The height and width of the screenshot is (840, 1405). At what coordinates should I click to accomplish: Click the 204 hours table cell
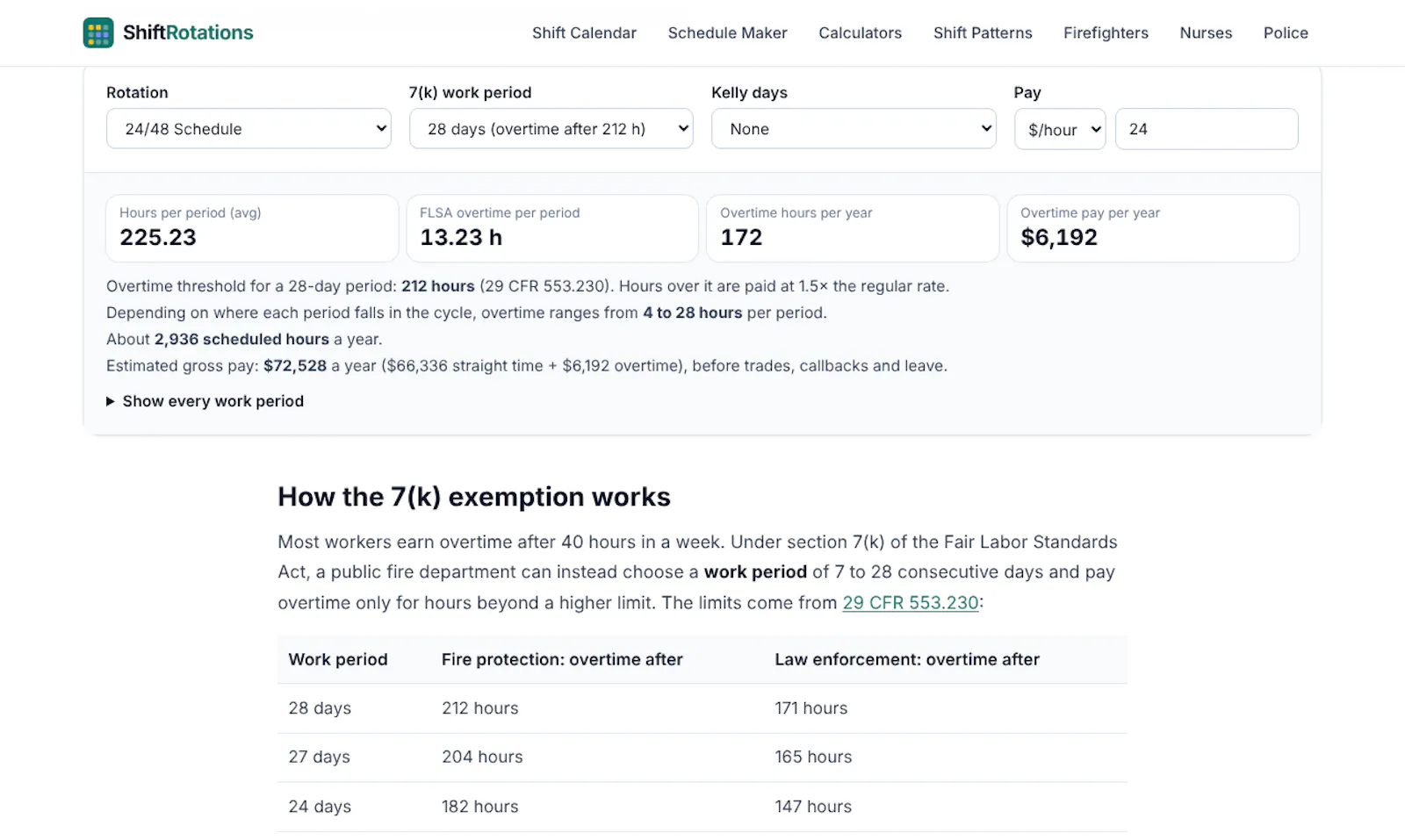482,757
